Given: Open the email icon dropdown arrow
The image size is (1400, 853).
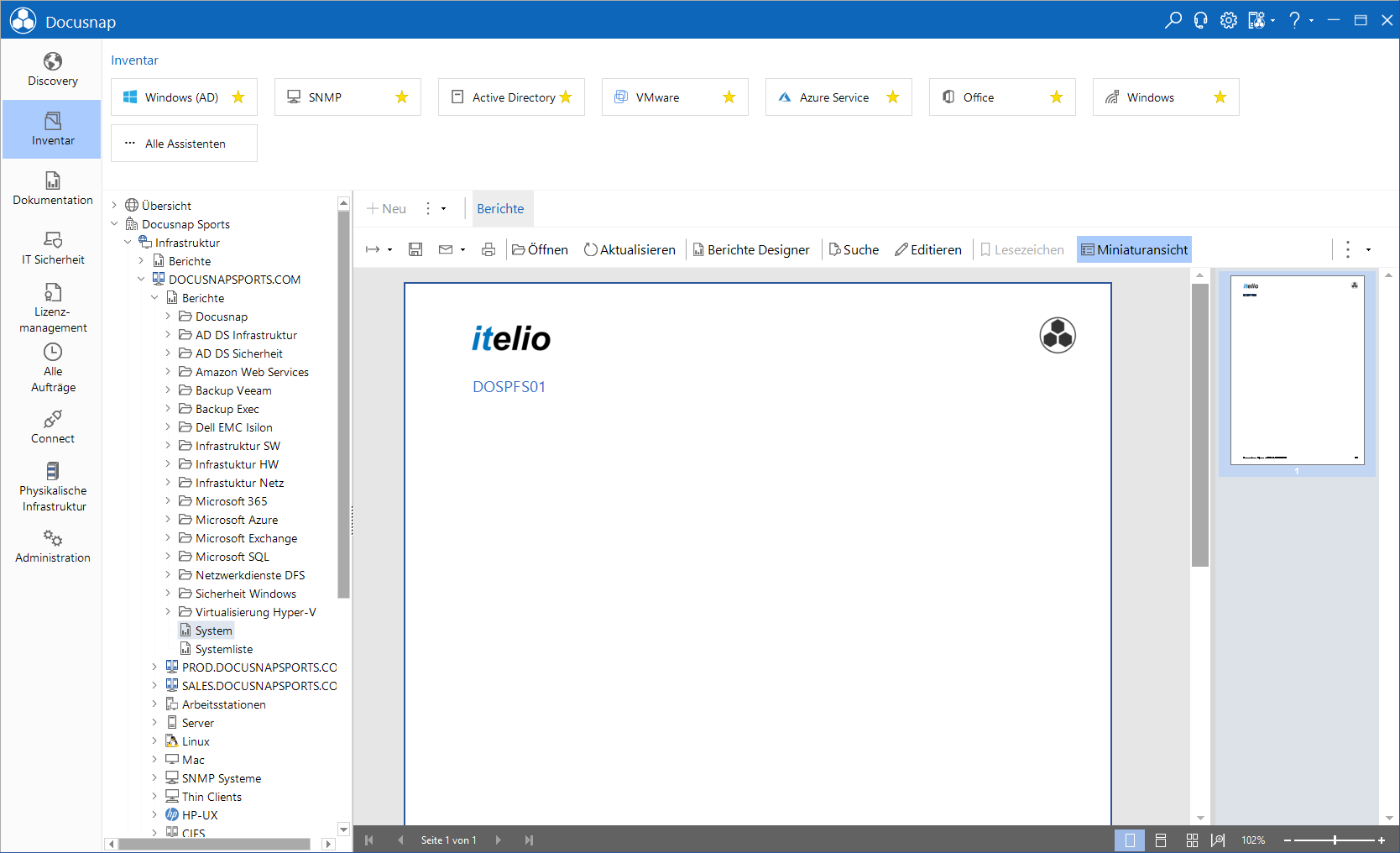Looking at the screenshot, I should [x=462, y=249].
